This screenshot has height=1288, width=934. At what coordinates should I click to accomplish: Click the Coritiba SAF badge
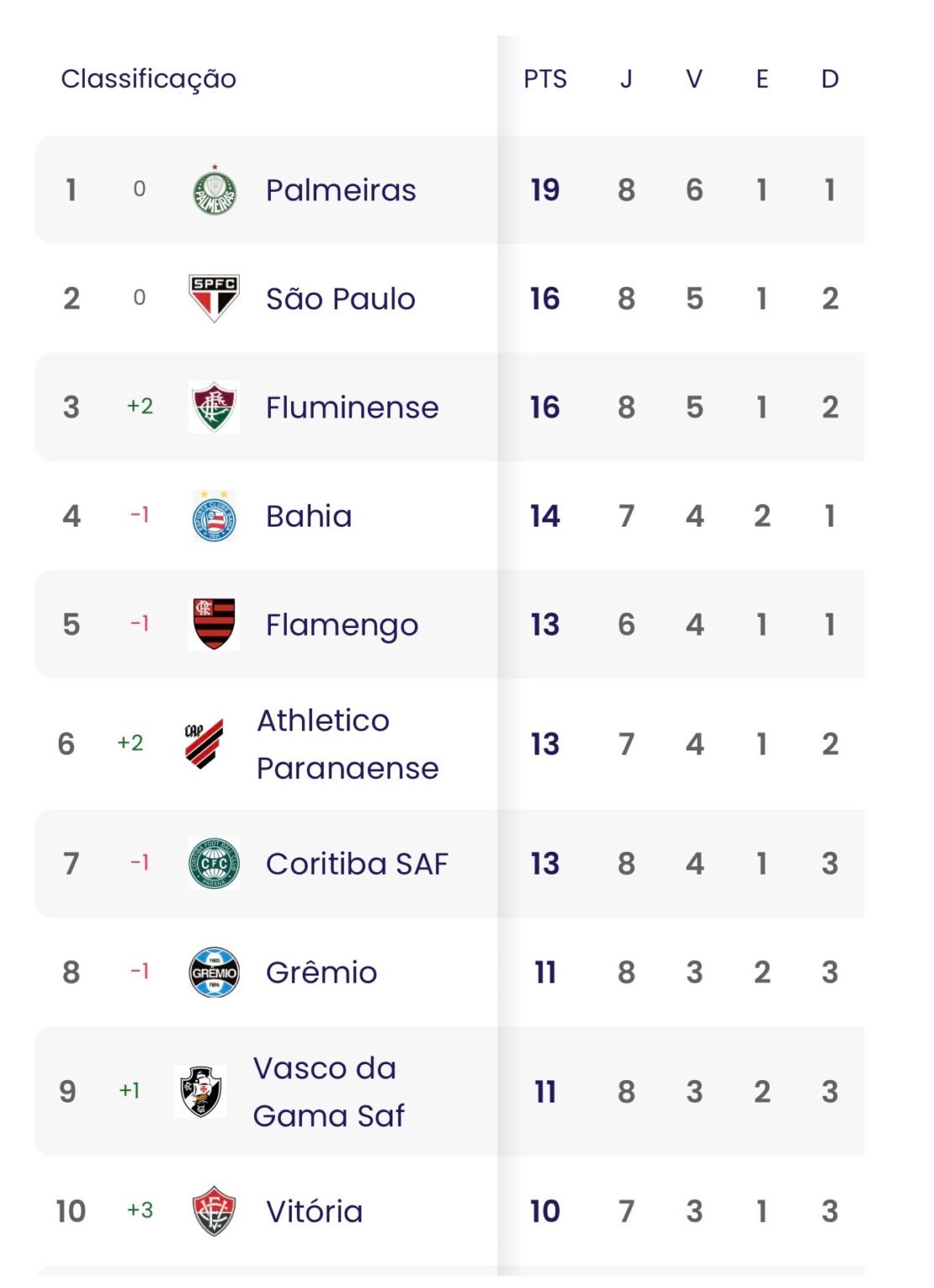coord(214,864)
